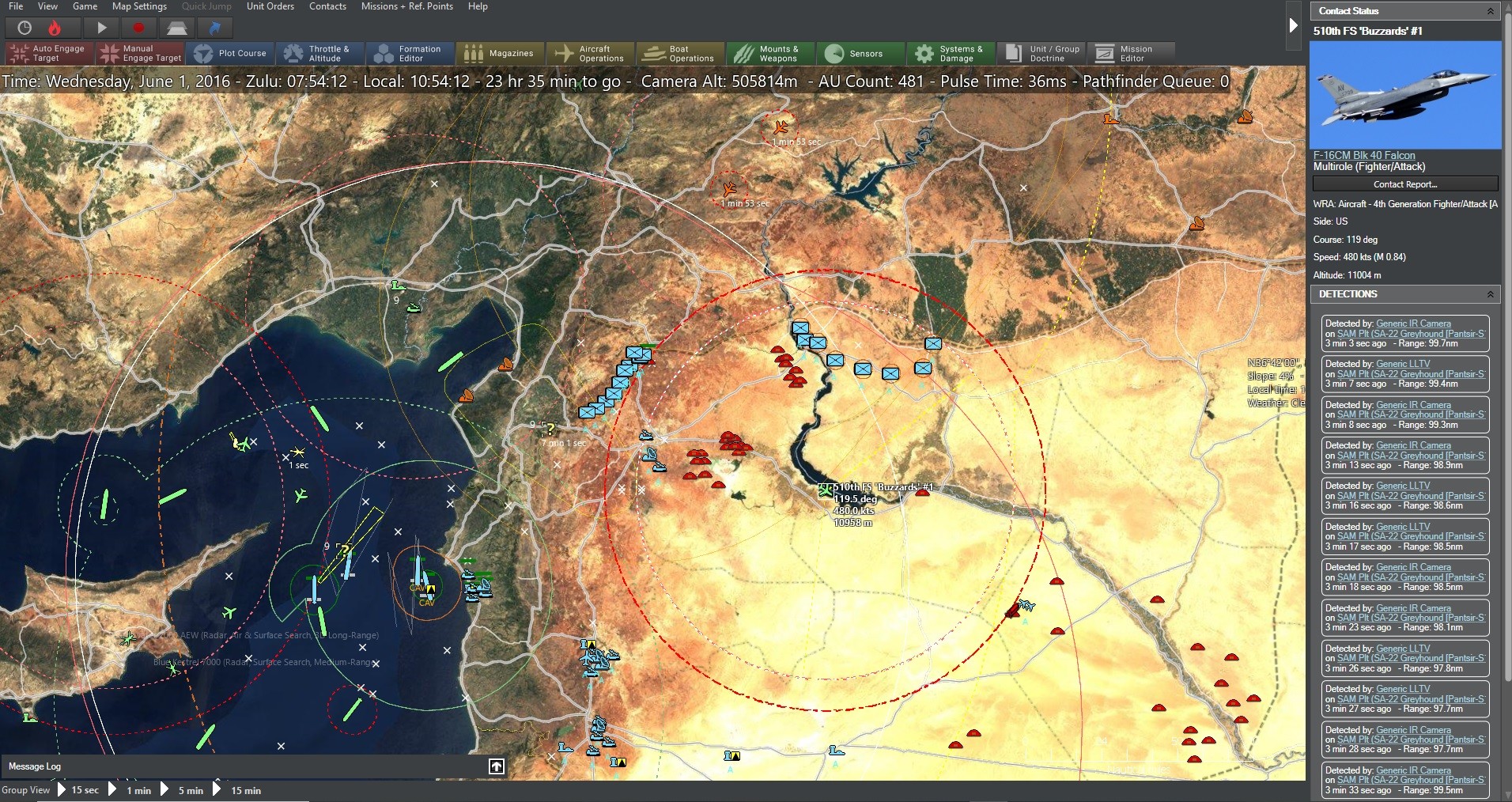Open Aircraft Operations
Image resolution: width=1512 pixels, height=802 pixels.
click(x=590, y=53)
